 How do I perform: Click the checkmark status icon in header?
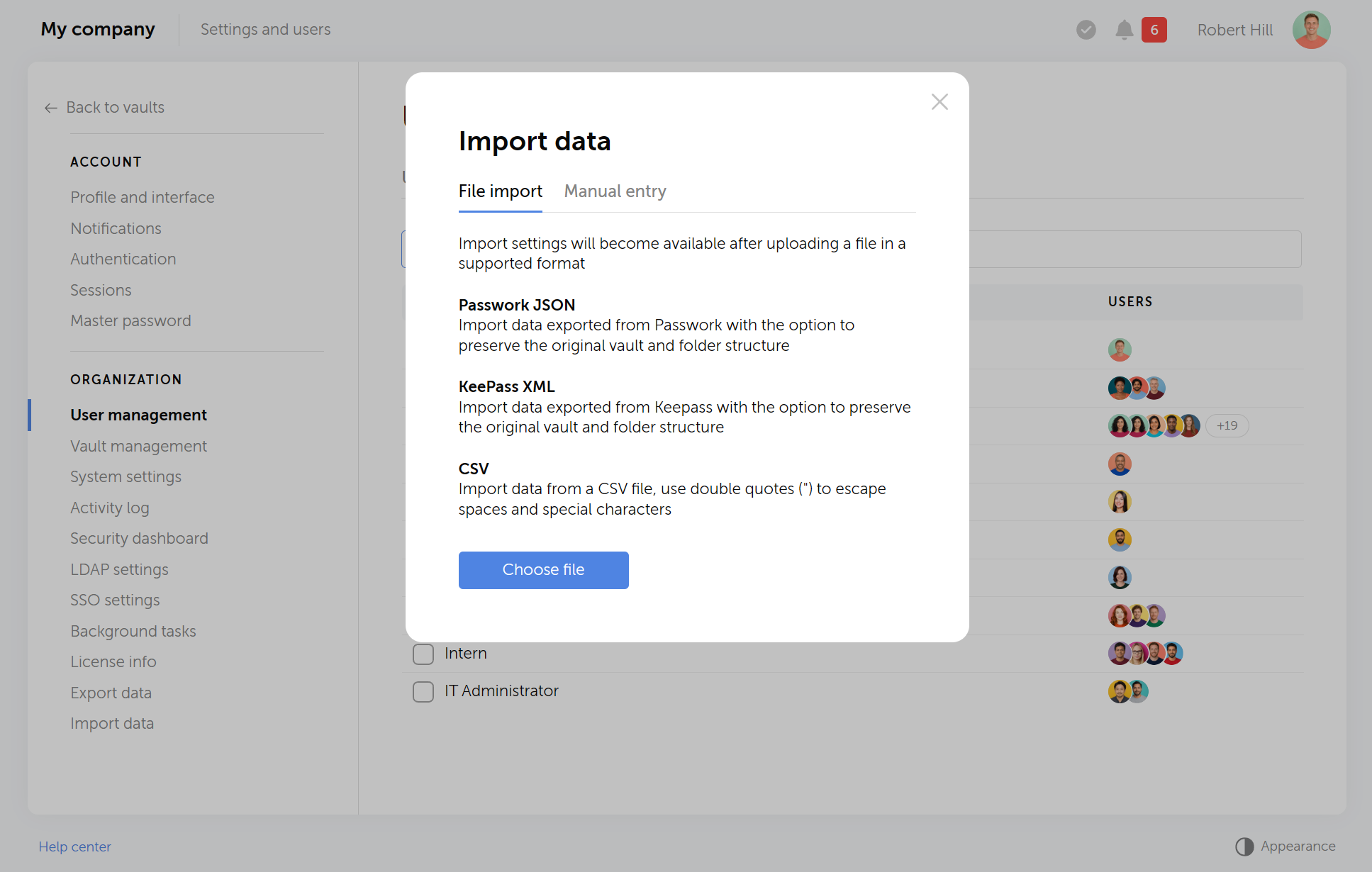pos(1086,30)
